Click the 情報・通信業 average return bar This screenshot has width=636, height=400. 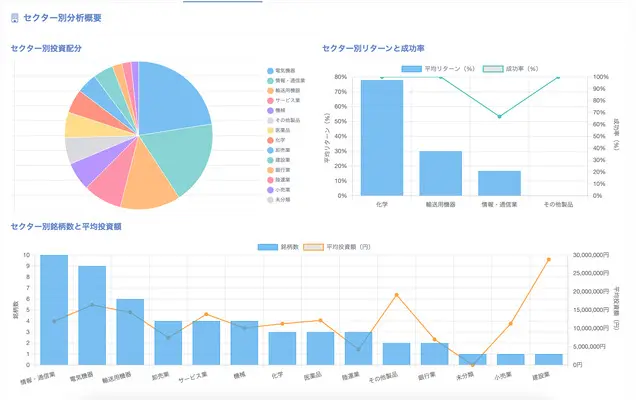[x=499, y=183]
